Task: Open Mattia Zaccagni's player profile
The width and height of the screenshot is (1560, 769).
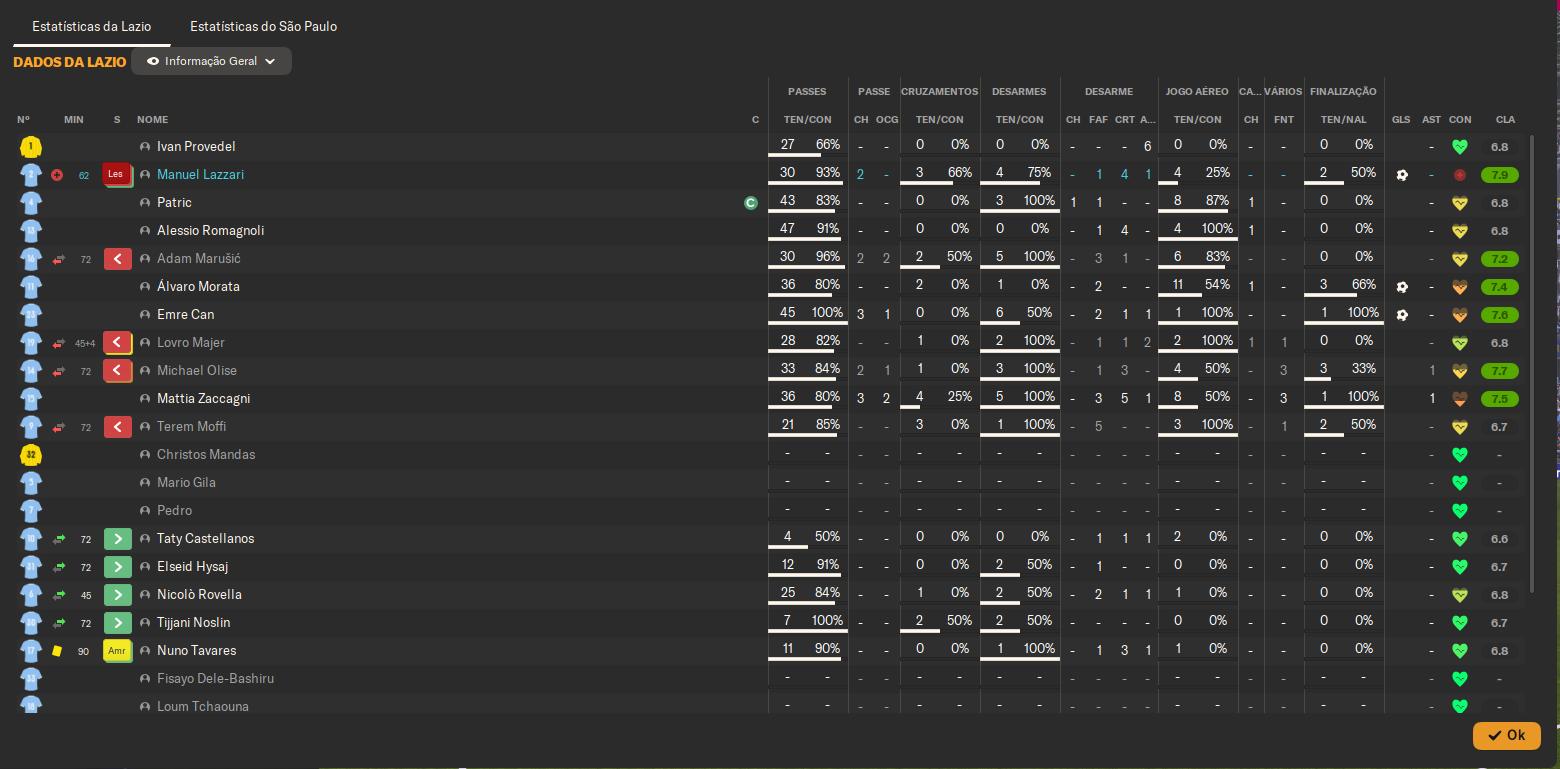Action: pyautogui.click(x=204, y=399)
